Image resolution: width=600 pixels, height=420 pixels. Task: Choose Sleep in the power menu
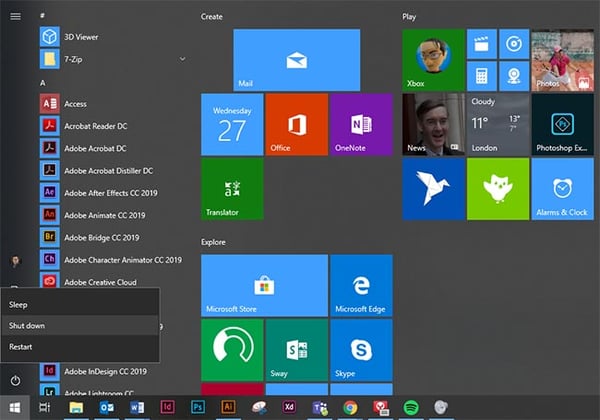[x=19, y=304]
